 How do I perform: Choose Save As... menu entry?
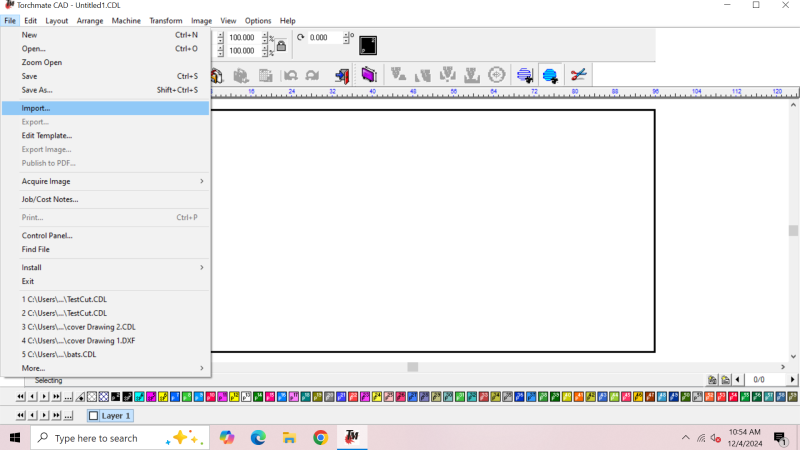[105, 90]
